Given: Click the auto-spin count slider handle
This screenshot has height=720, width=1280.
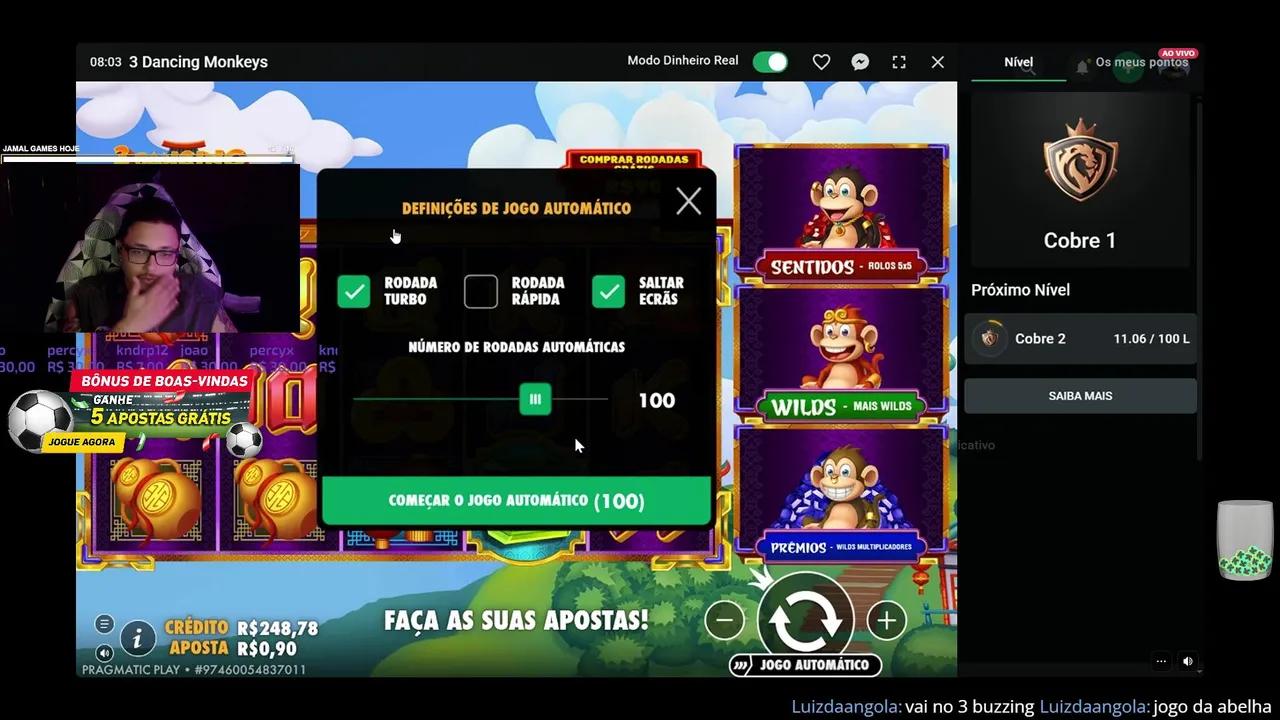Looking at the screenshot, I should point(535,400).
